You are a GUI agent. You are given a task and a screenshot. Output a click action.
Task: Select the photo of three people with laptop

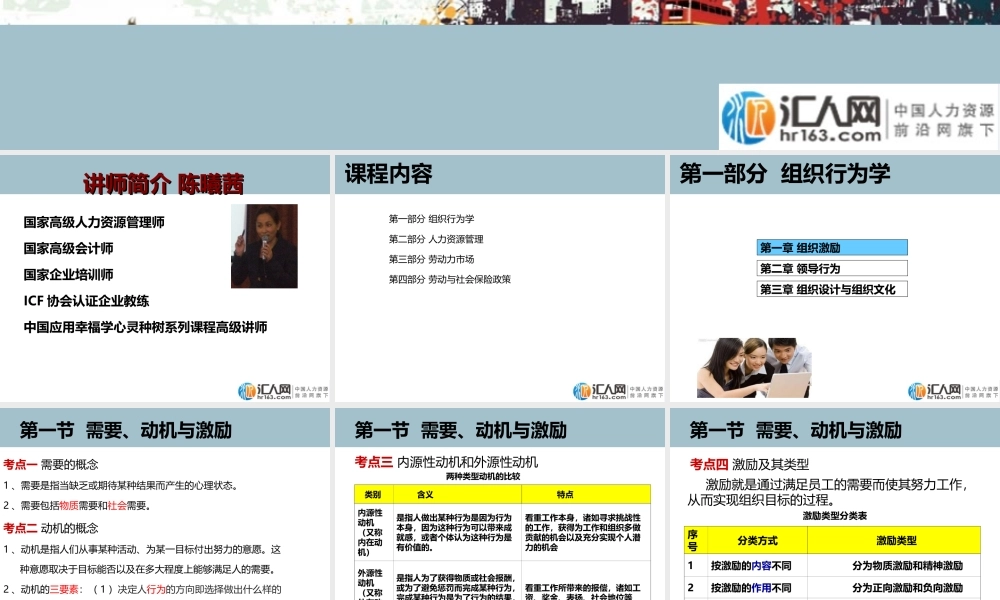754,368
